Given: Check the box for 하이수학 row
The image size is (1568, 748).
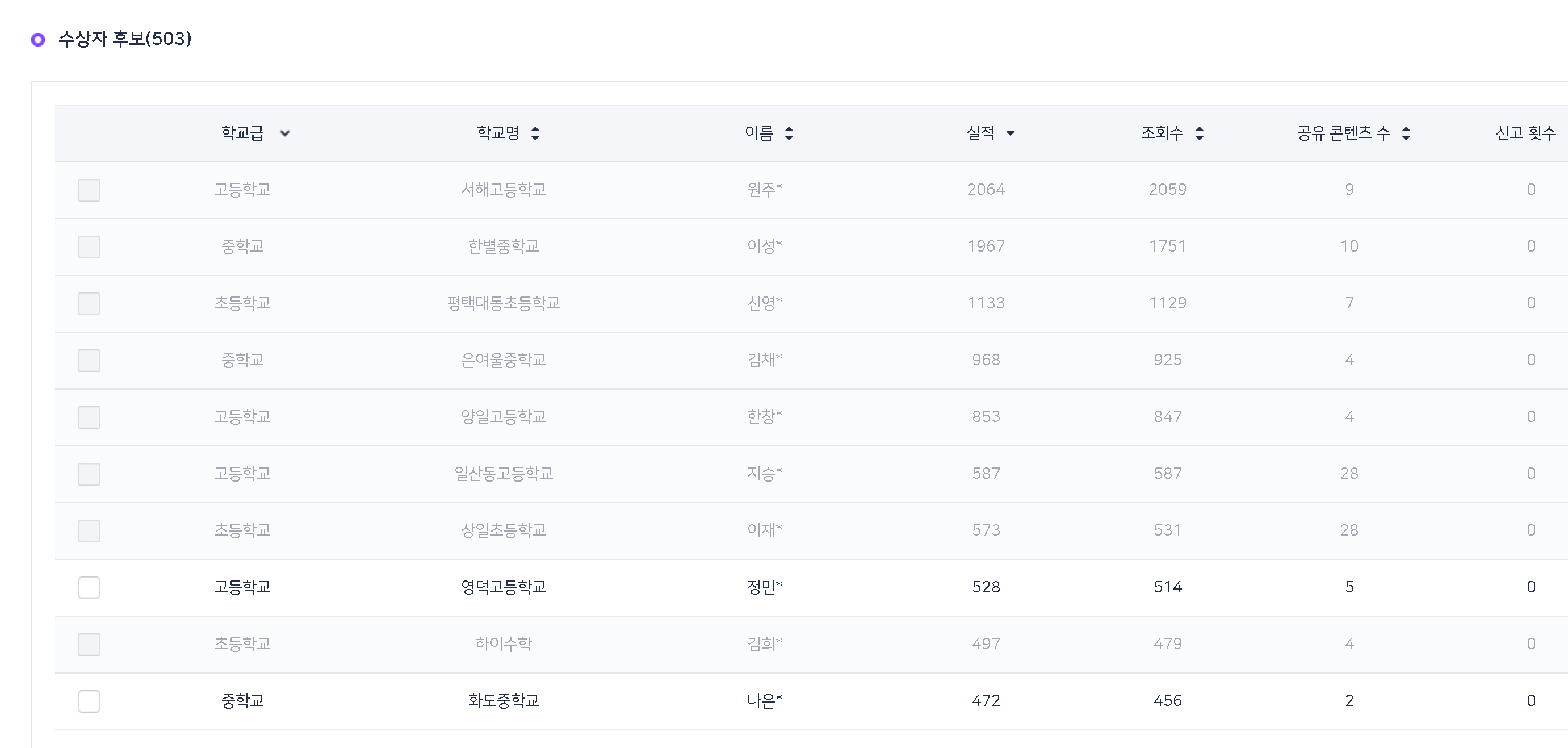Looking at the screenshot, I should point(89,645).
